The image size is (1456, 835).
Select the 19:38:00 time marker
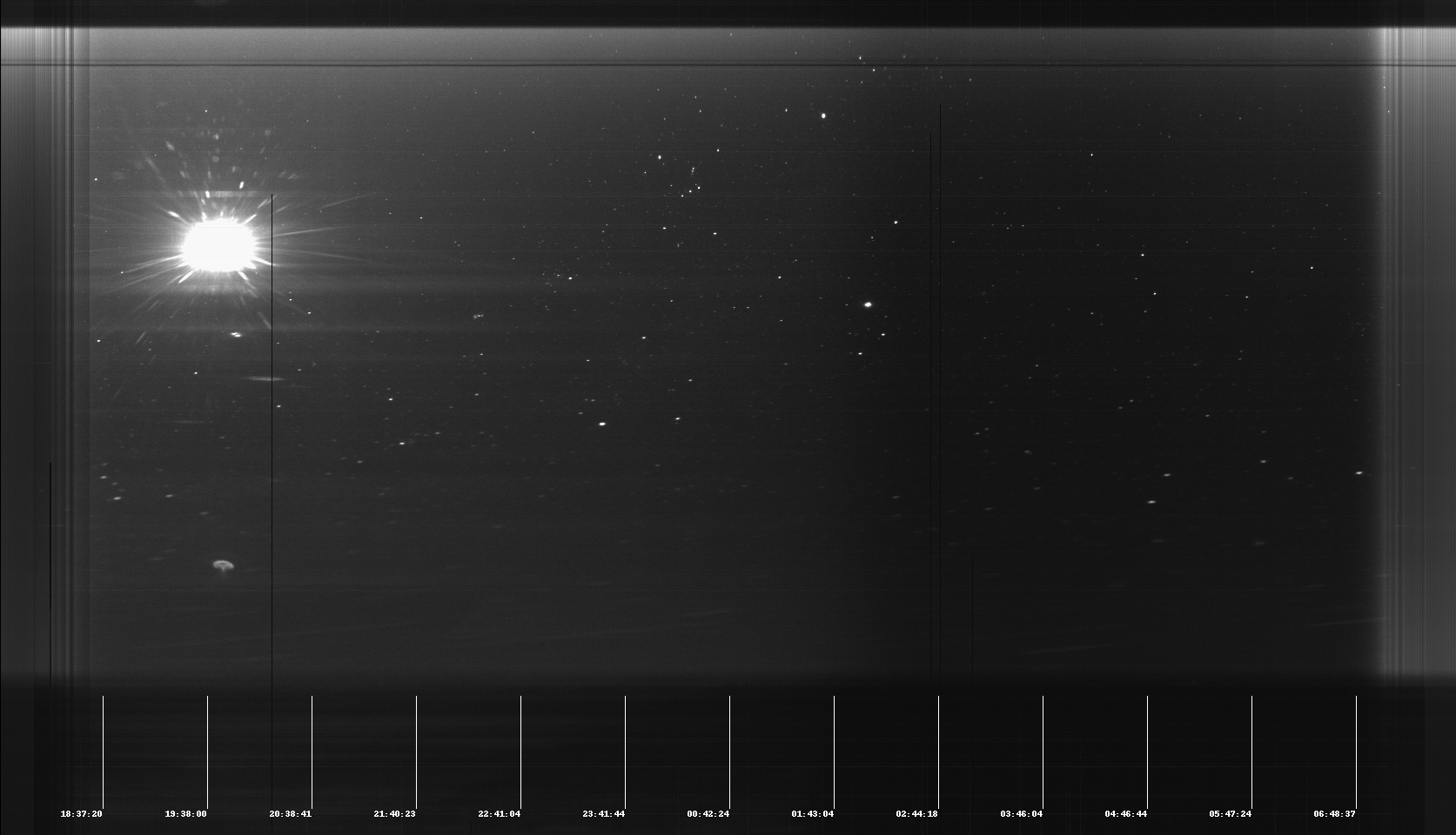point(185,814)
